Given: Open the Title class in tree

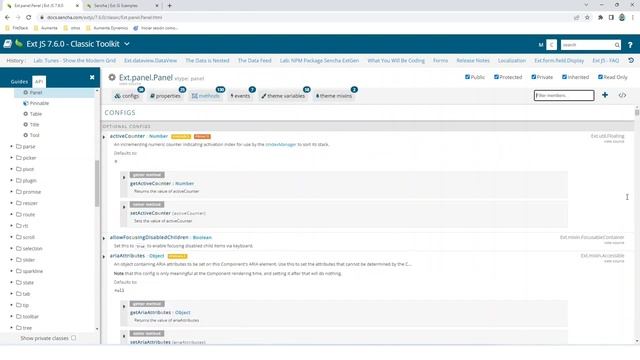Looking at the screenshot, I should [35, 124].
